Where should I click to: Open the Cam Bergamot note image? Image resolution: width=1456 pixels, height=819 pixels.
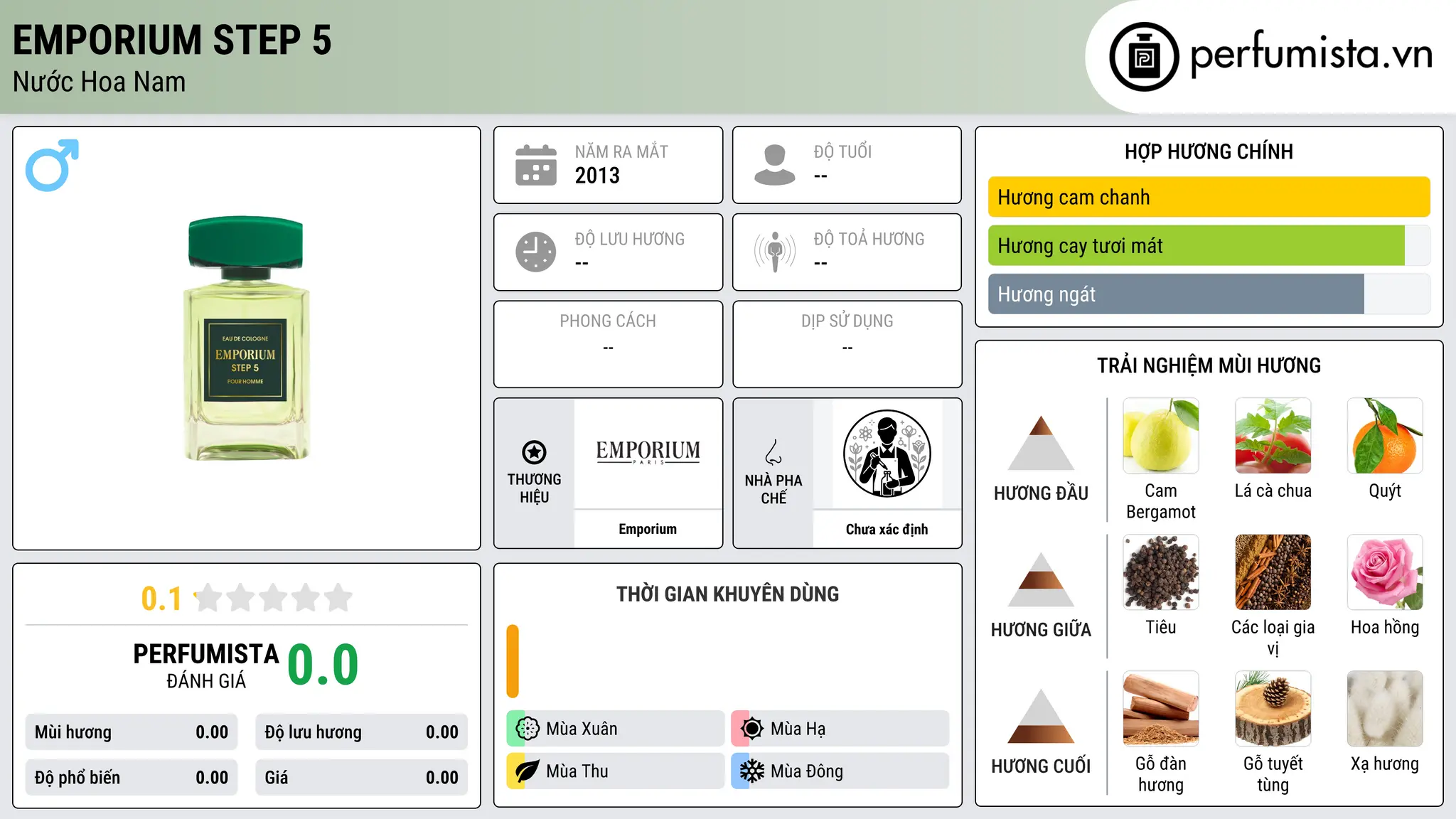(1161, 436)
